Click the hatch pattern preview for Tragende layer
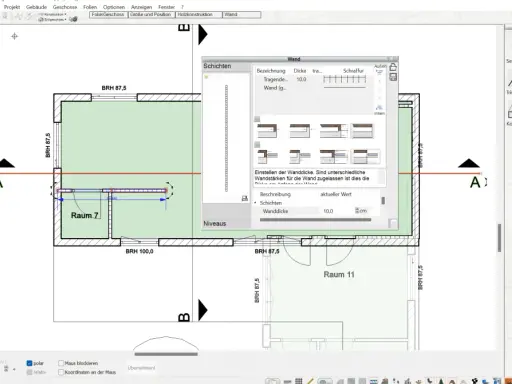Viewport: 512px width, 384px height. coord(345,79)
